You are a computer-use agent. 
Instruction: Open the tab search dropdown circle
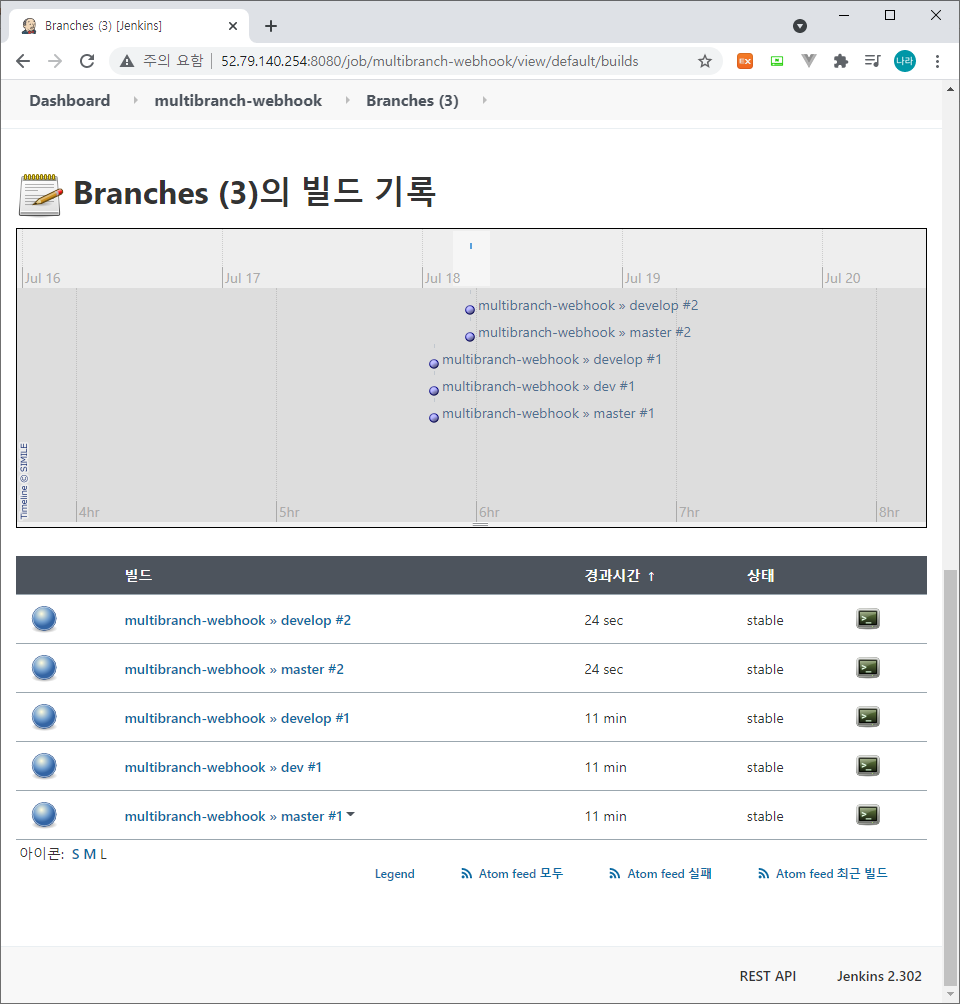click(799, 26)
